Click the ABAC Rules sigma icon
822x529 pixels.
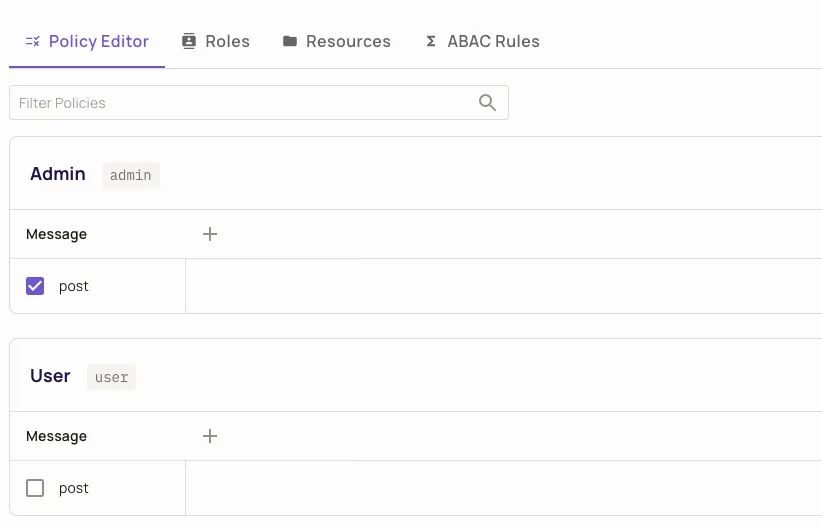[431, 42]
